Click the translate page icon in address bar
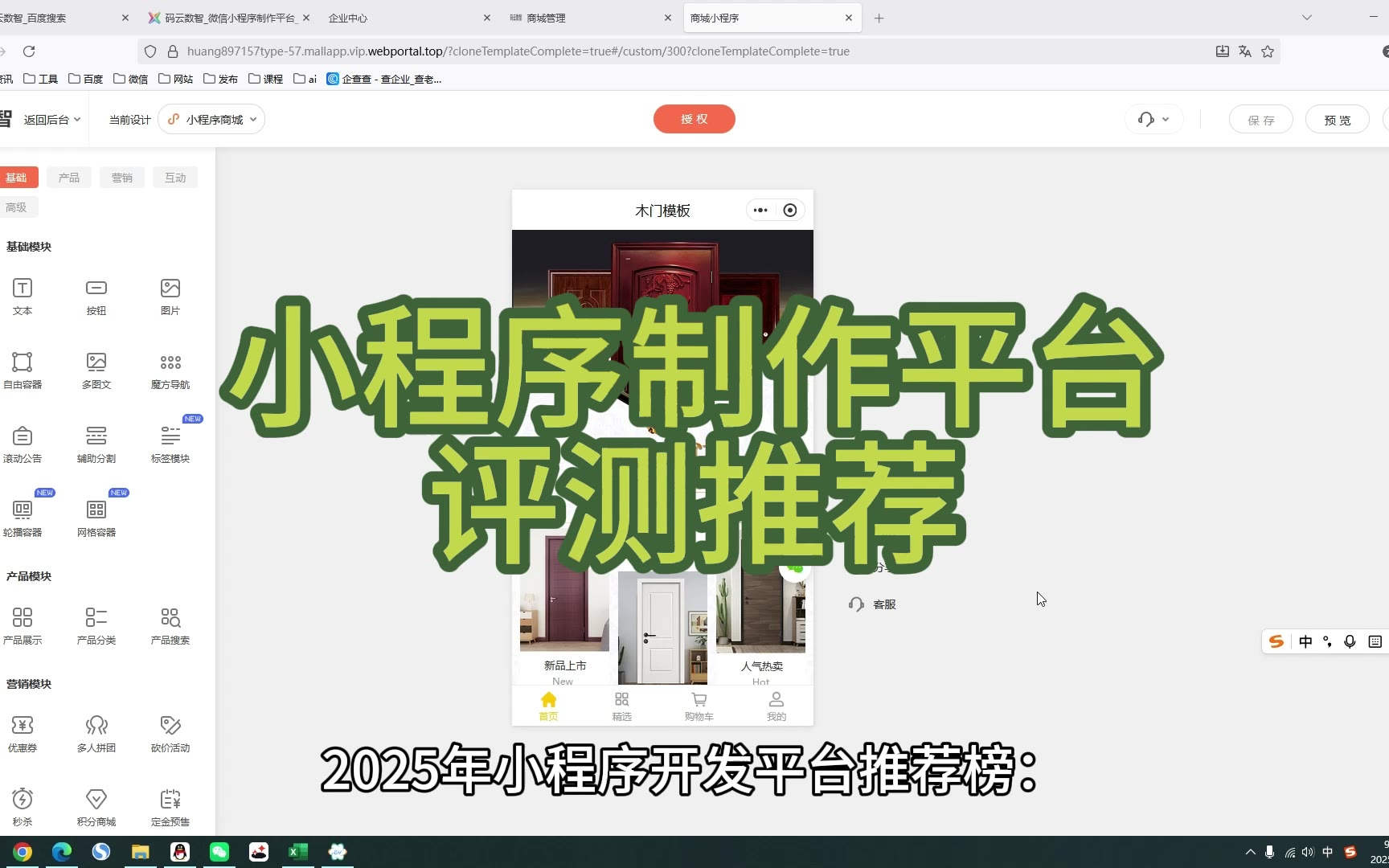The height and width of the screenshot is (868, 1389). (1245, 51)
